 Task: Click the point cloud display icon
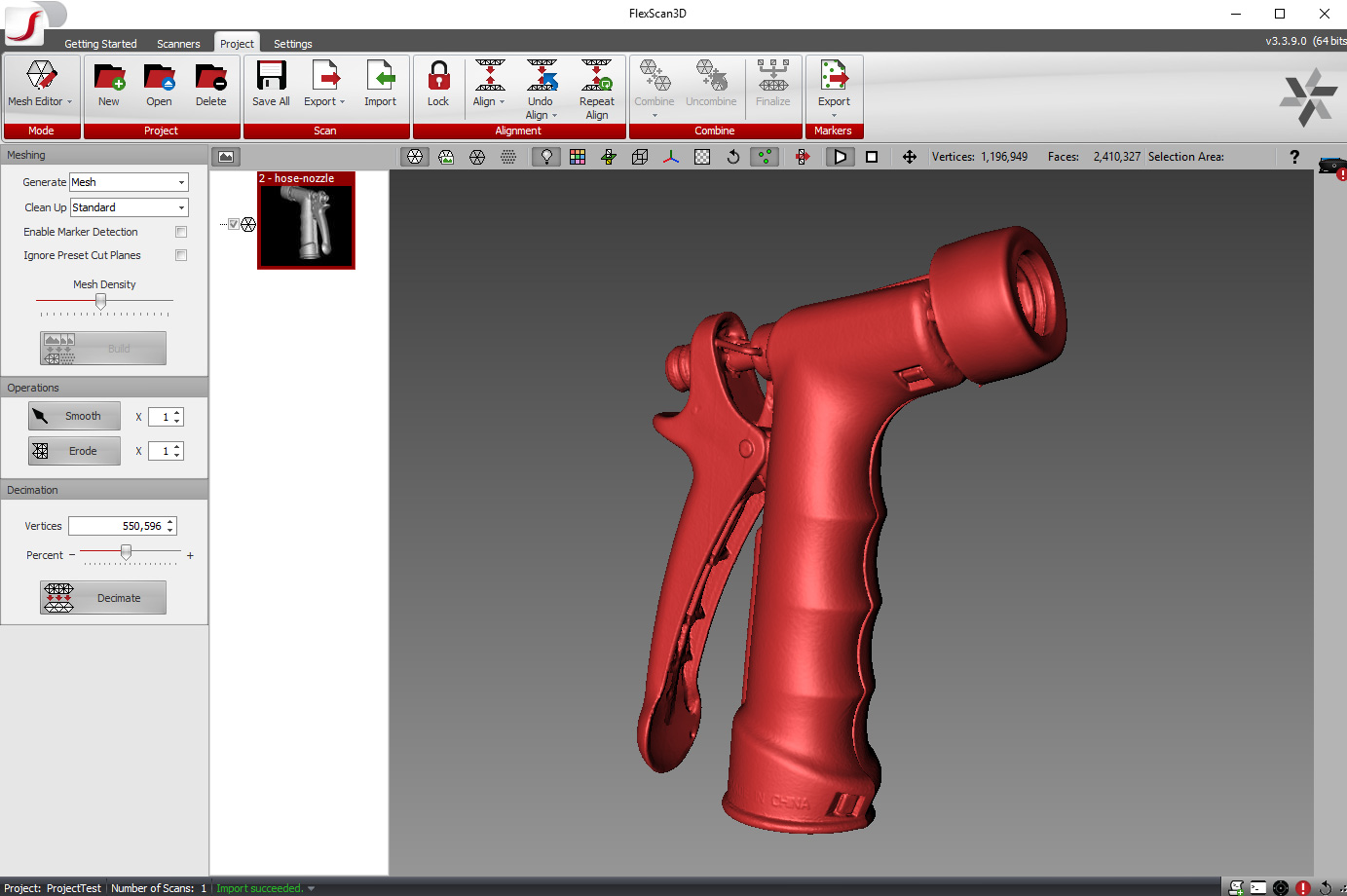507,156
